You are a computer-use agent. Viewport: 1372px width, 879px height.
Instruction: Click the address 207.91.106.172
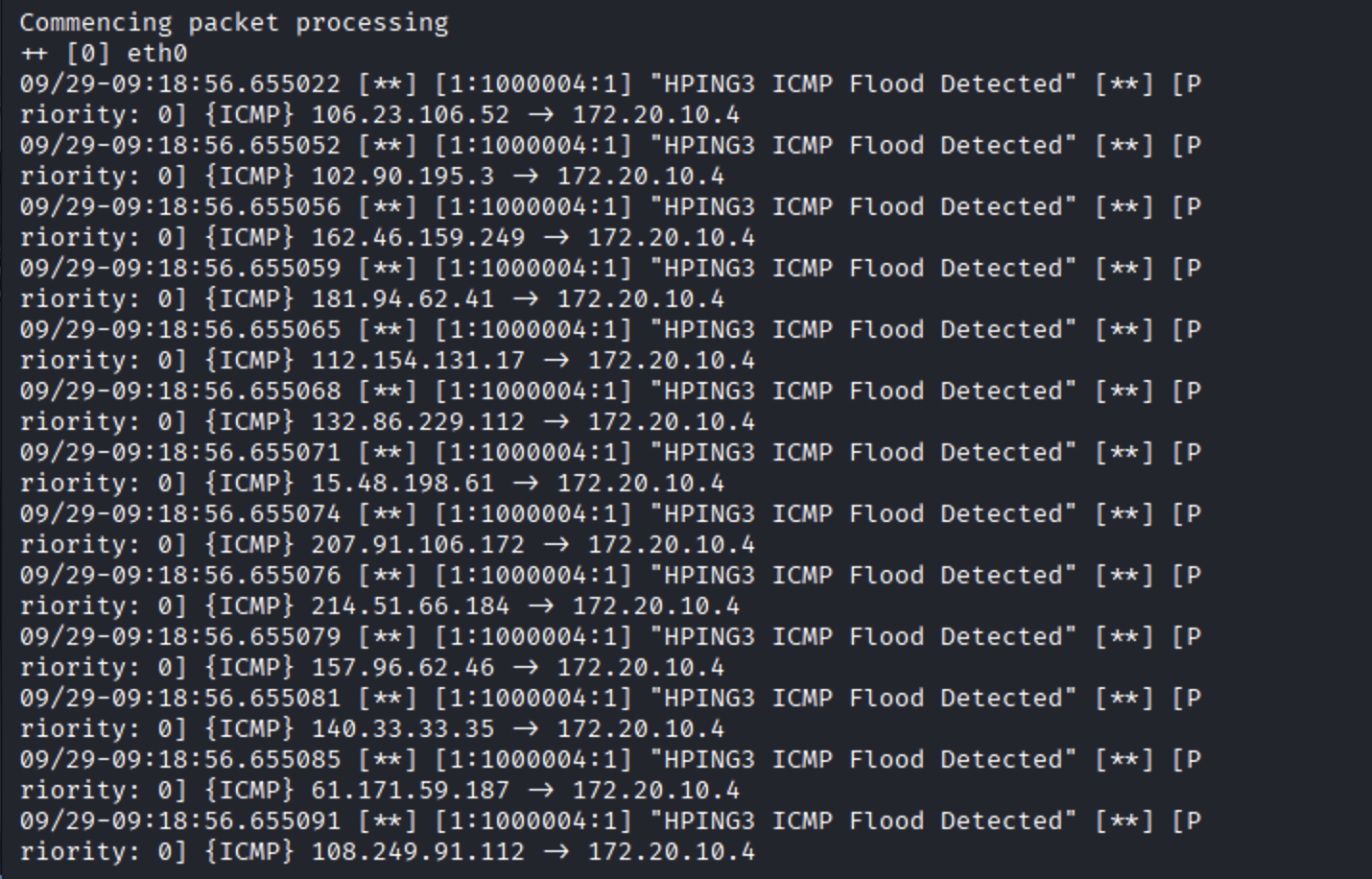click(x=417, y=545)
